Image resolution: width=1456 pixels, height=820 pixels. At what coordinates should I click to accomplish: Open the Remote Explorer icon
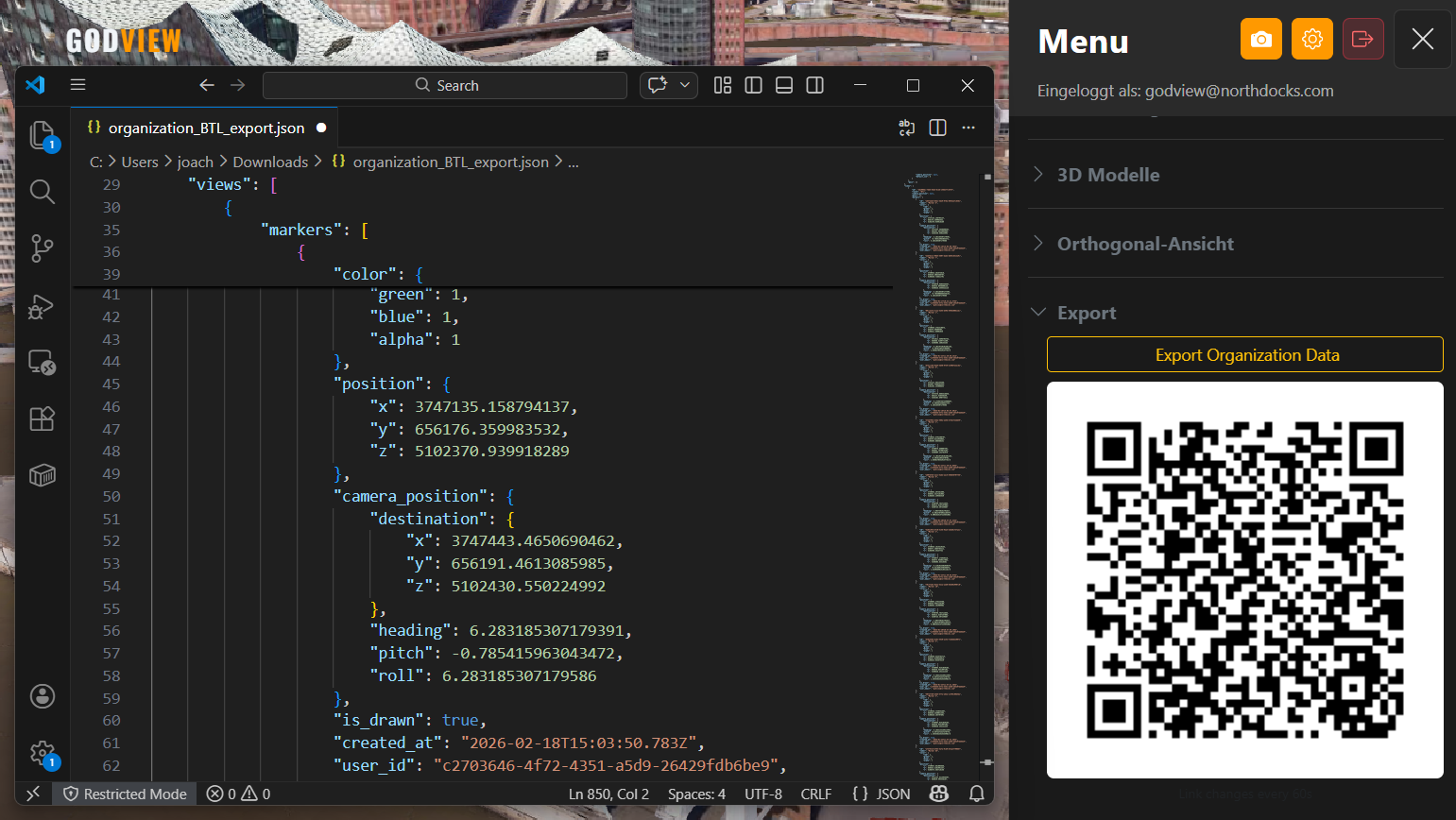[x=43, y=362]
